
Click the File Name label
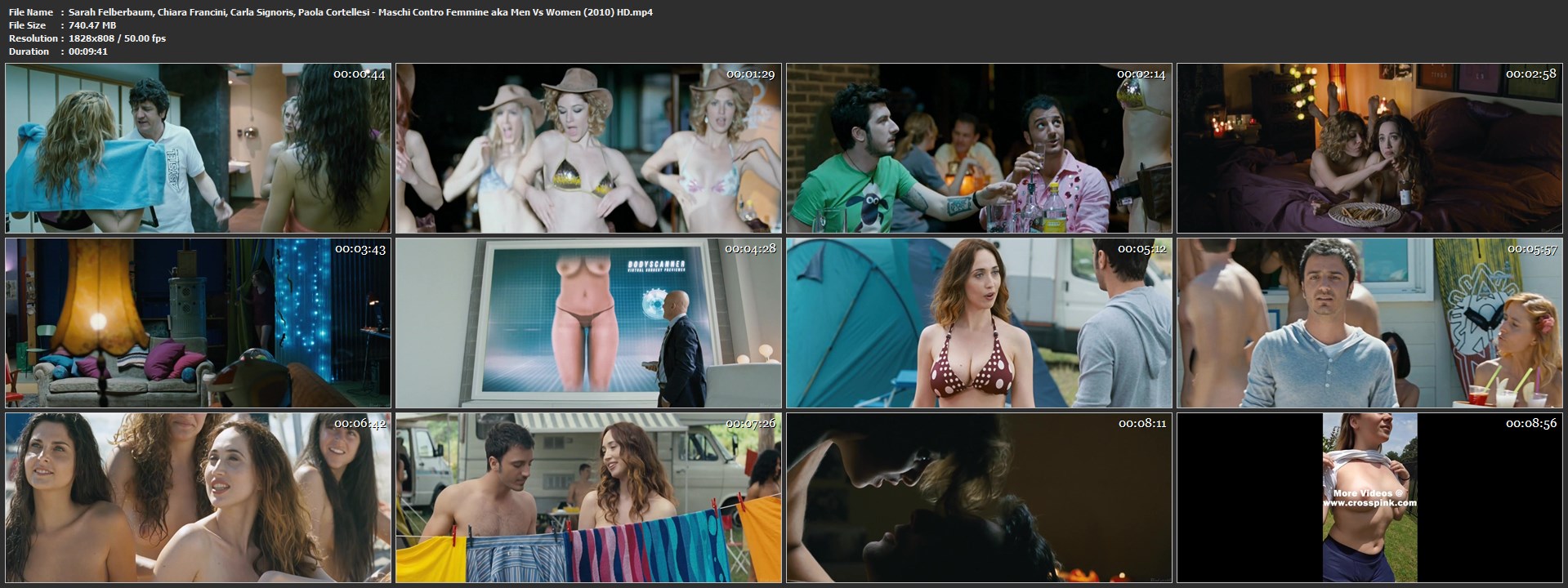pos(31,12)
